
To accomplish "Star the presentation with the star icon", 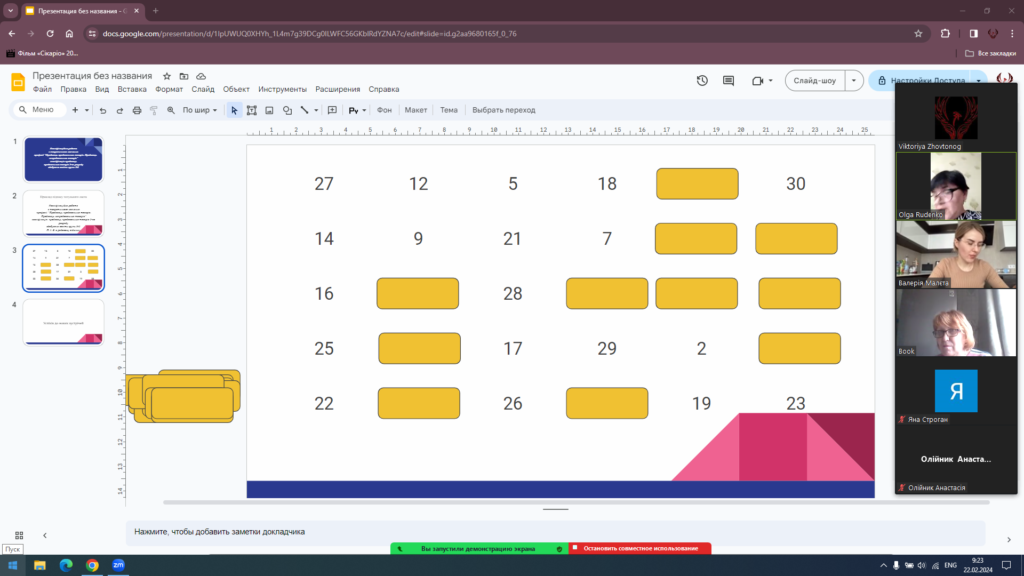I will click(167, 76).
